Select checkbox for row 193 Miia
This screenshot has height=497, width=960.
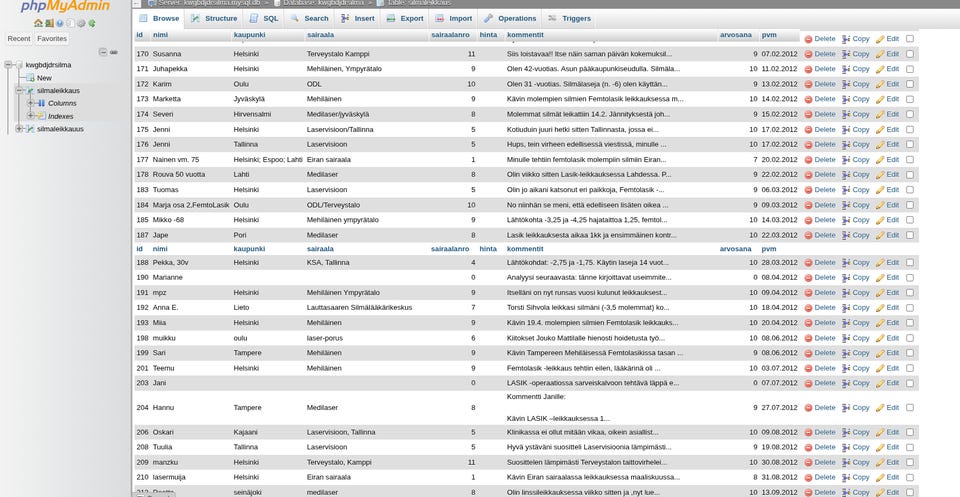(x=910, y=323)
